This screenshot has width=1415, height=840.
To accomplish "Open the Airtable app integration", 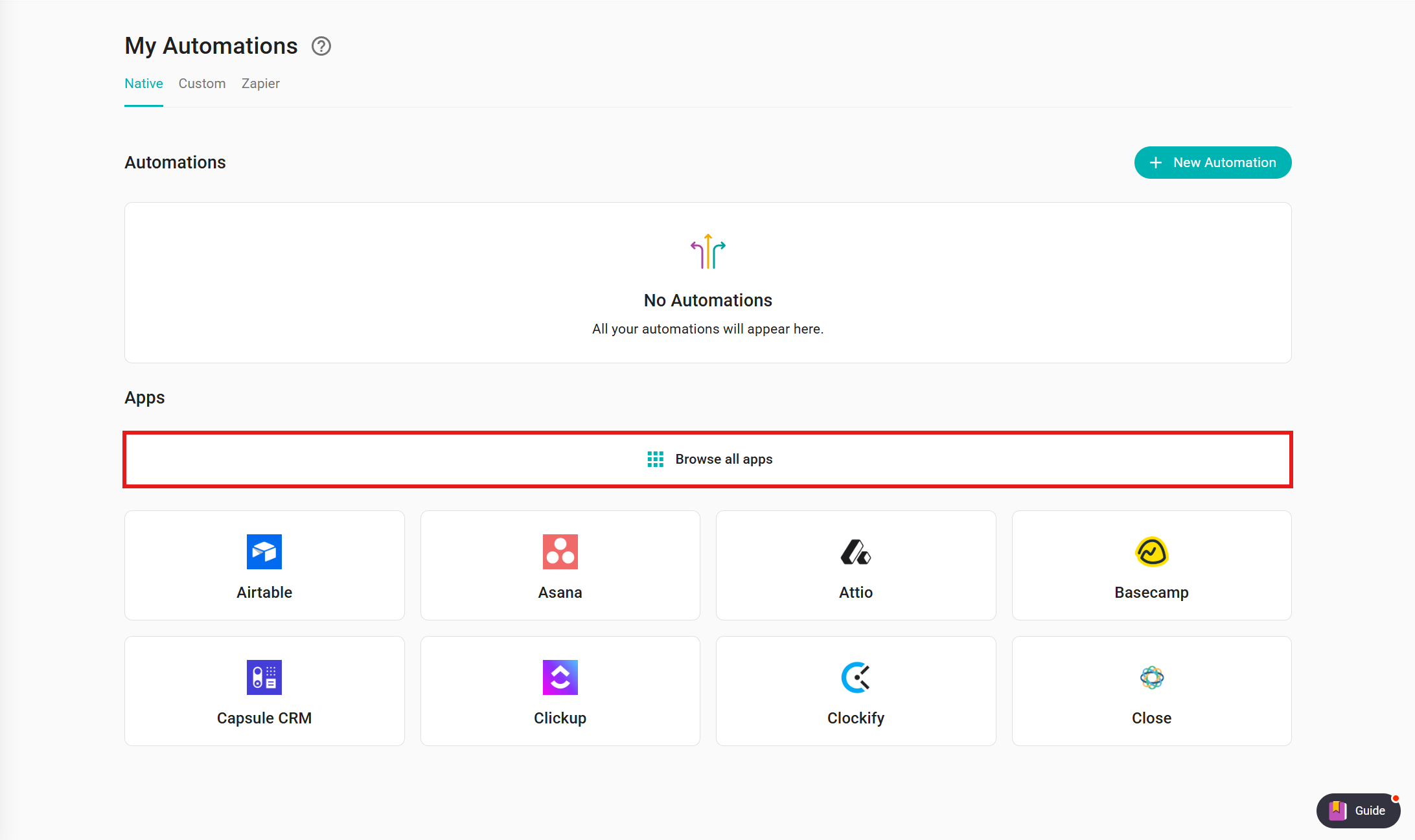I will point(264,565).
